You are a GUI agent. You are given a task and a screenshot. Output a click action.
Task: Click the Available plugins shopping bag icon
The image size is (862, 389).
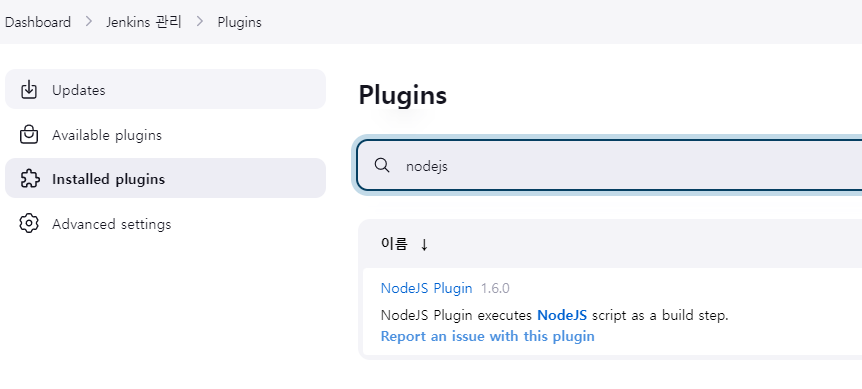[x=29, y=135]
